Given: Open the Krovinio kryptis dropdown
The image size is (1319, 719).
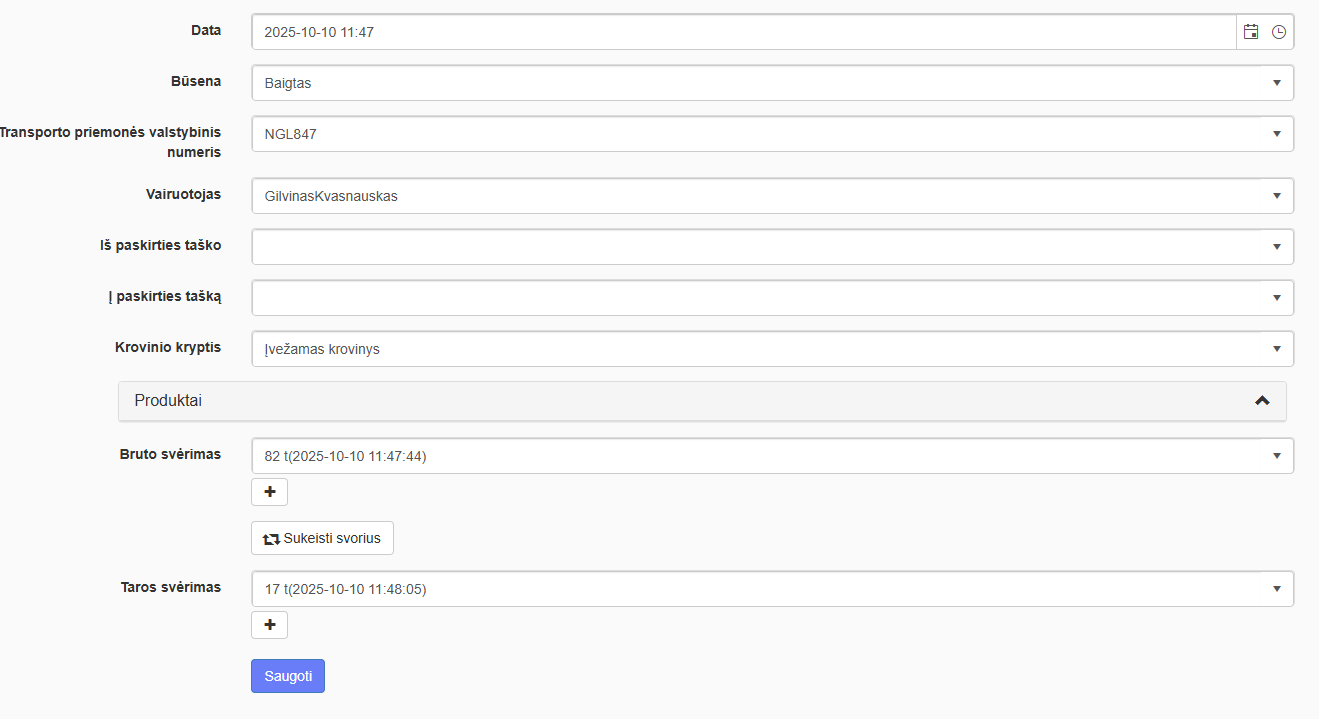Looking at the screenshot, I should point(760,349).
